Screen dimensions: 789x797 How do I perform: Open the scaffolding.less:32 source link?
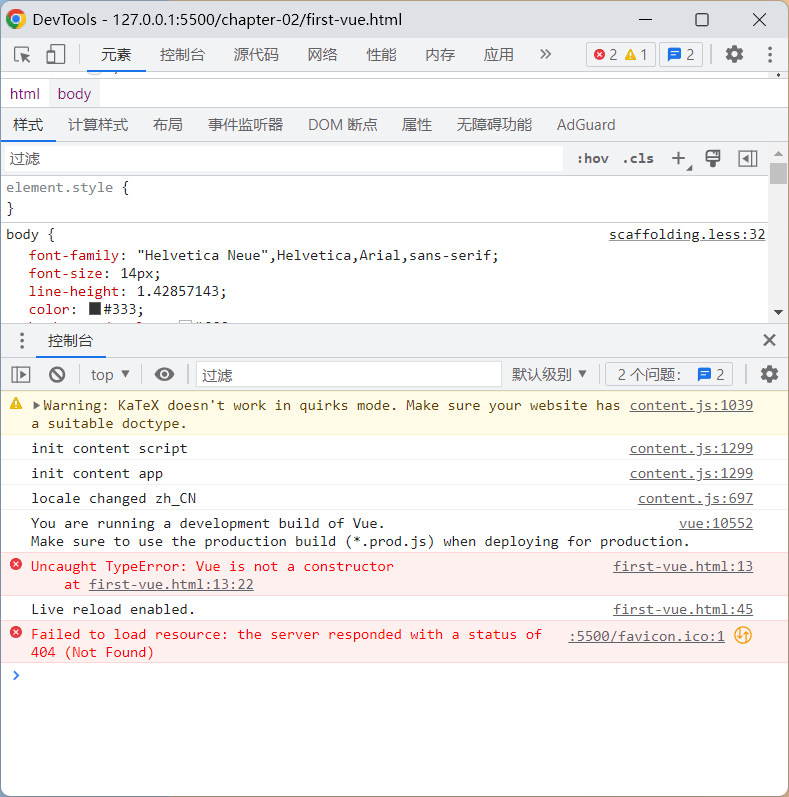coord(687,234)
